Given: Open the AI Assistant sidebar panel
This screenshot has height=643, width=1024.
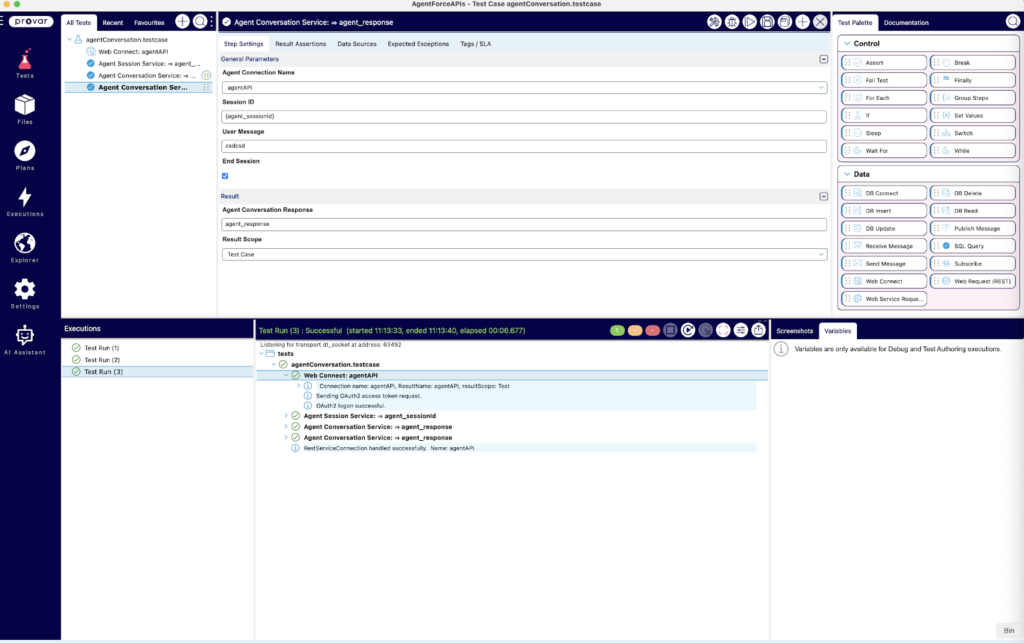Looking at the screenshot, I should [25, 339].
